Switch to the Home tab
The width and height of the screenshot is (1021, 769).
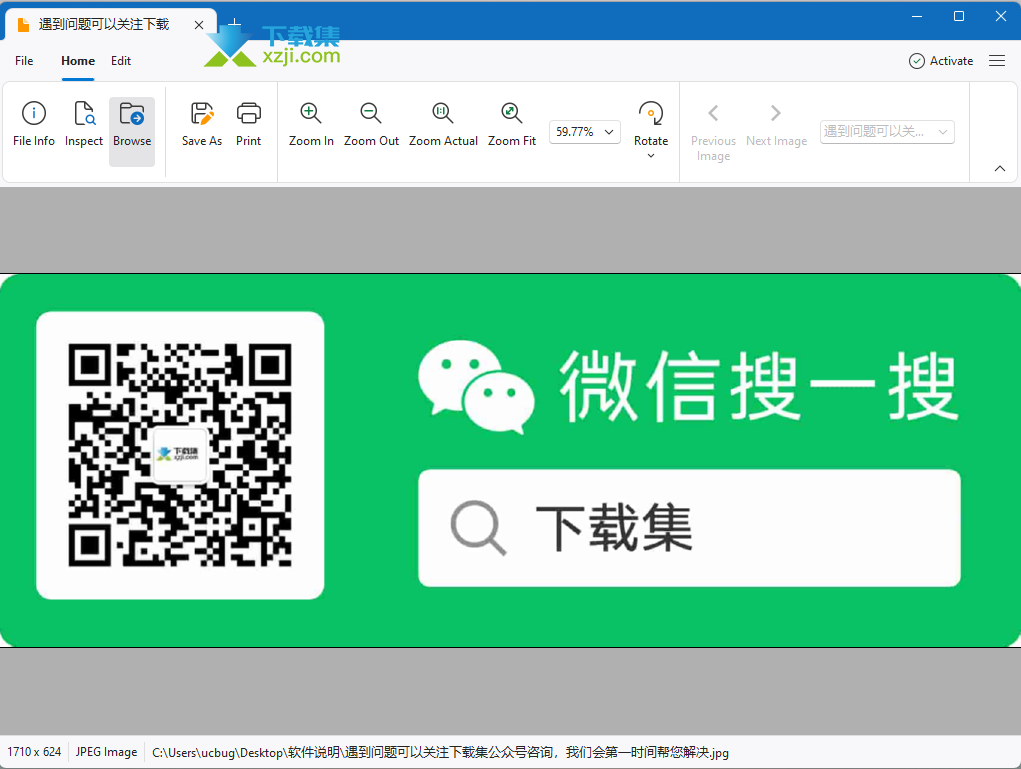78,61
